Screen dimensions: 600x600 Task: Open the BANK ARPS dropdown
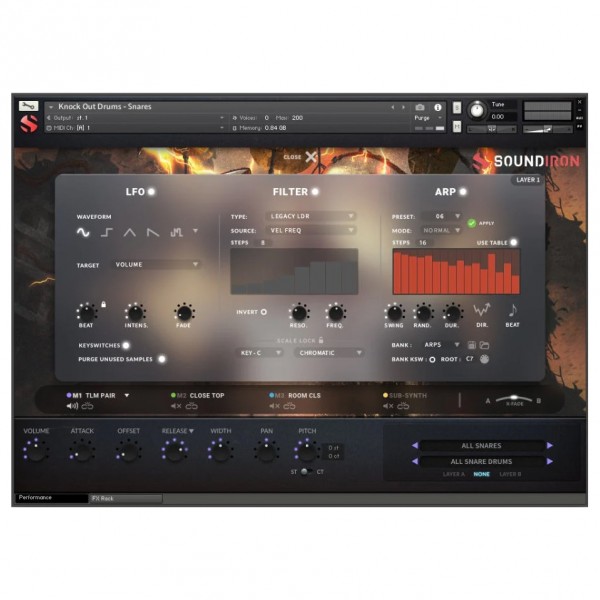(x=441, y=345)
